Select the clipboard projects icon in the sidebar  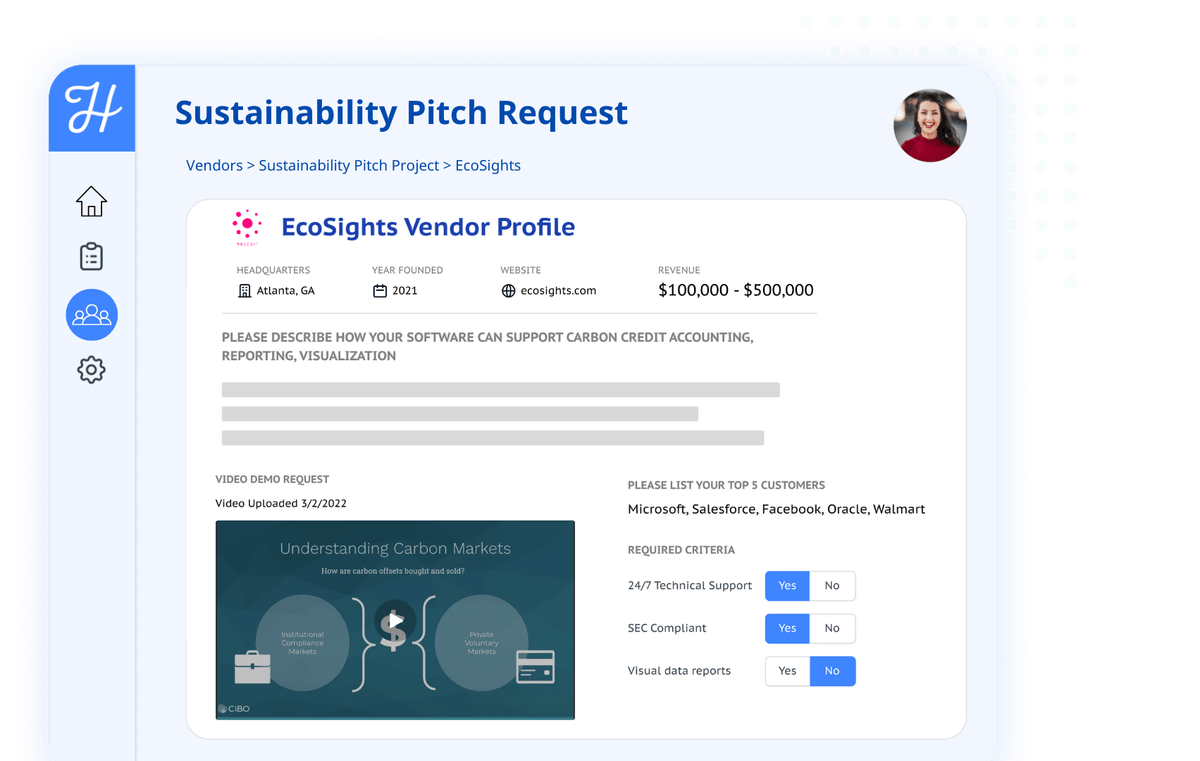pos(91,256)
